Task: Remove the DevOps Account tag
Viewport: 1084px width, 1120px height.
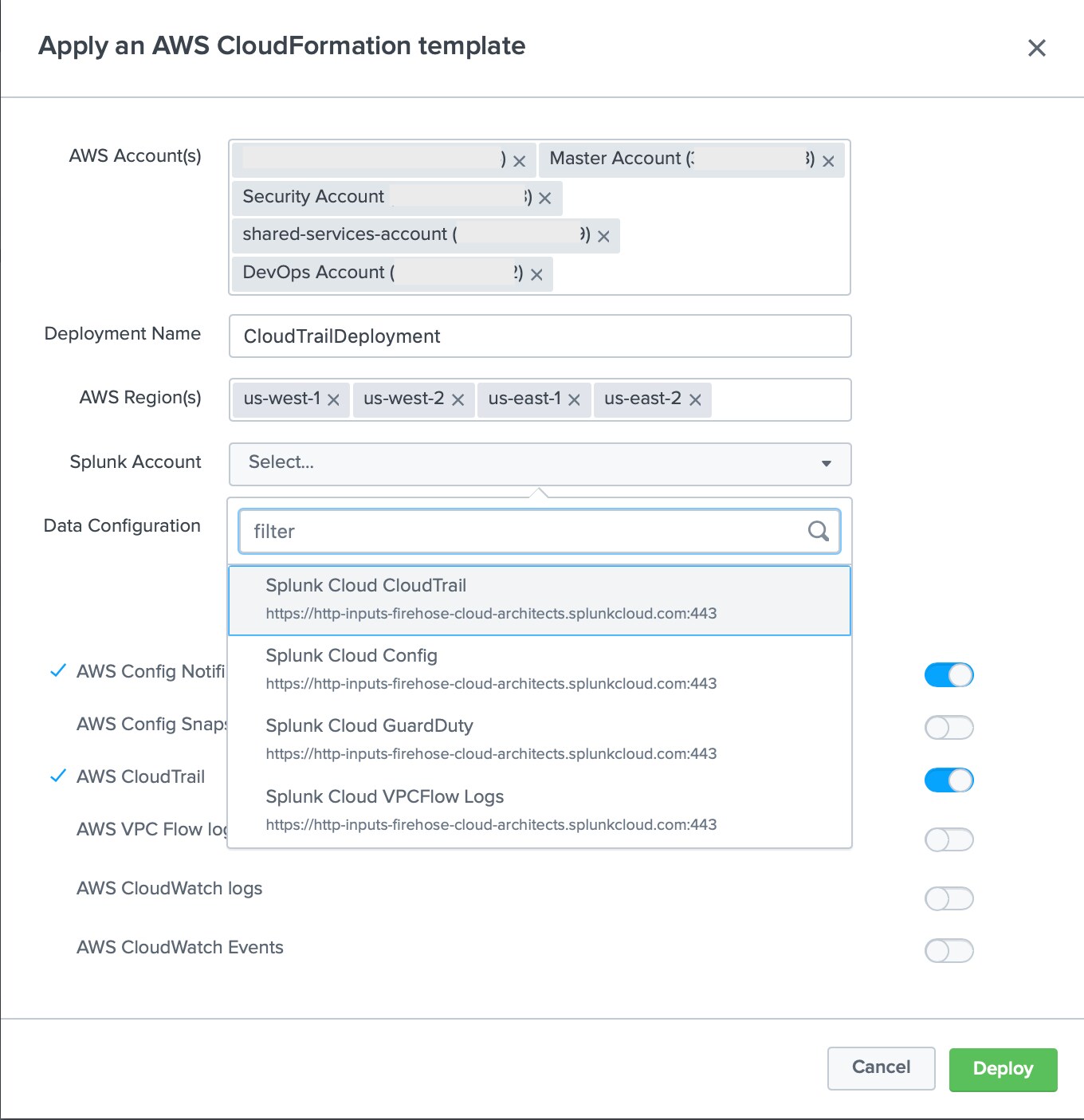Action: tap(536, 275)
